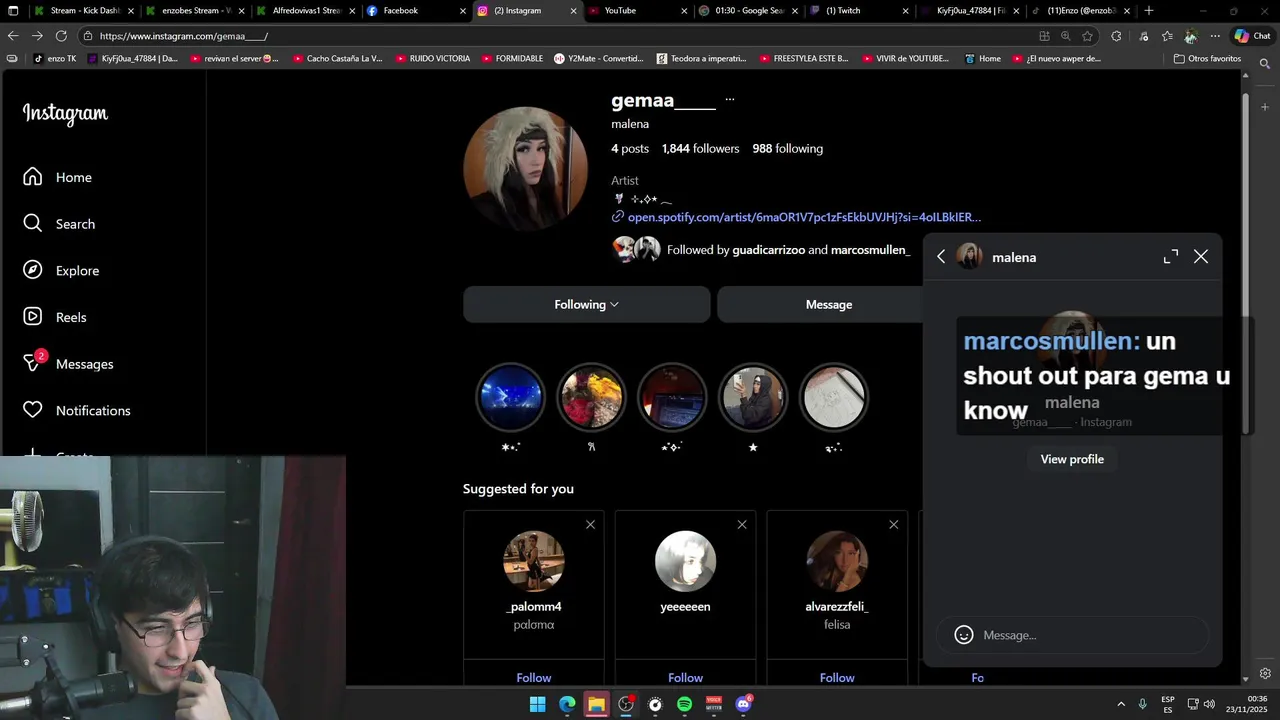
Task: Switch to the 01:30 - Google Search tab
Action: (x=748, y=11)
